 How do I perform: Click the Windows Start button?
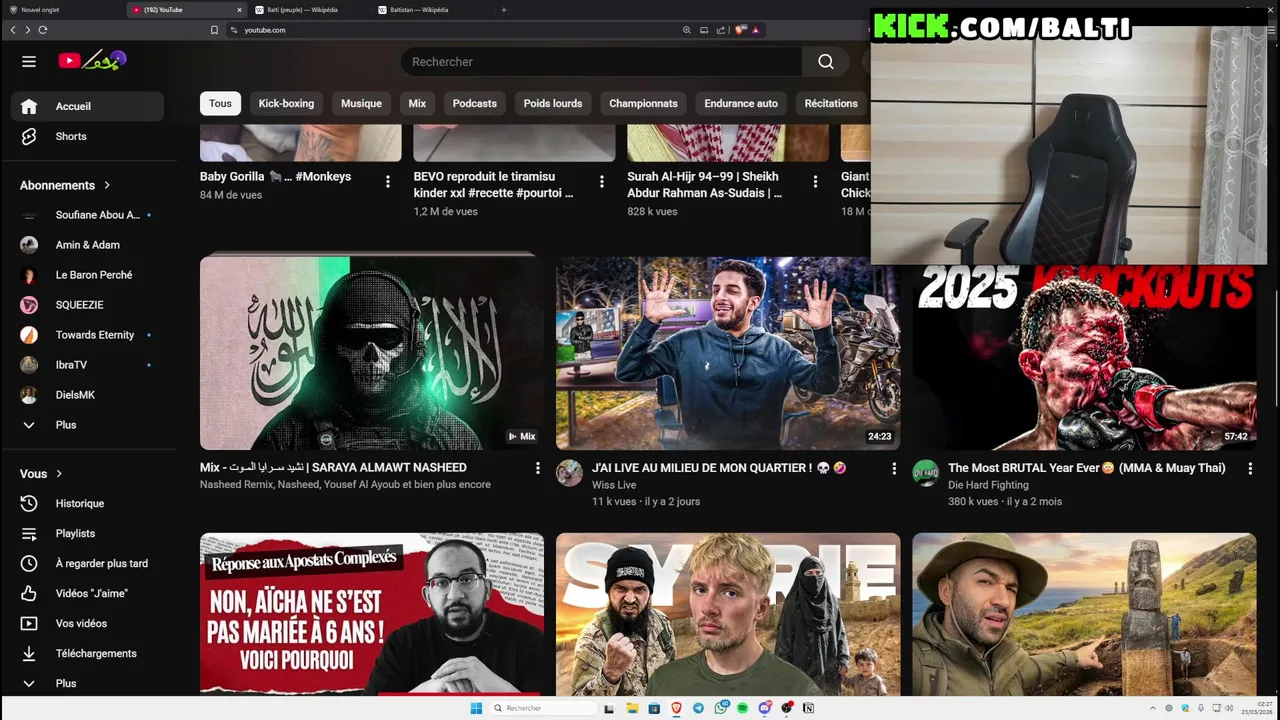pyautogui.click(x=476, y=708)
